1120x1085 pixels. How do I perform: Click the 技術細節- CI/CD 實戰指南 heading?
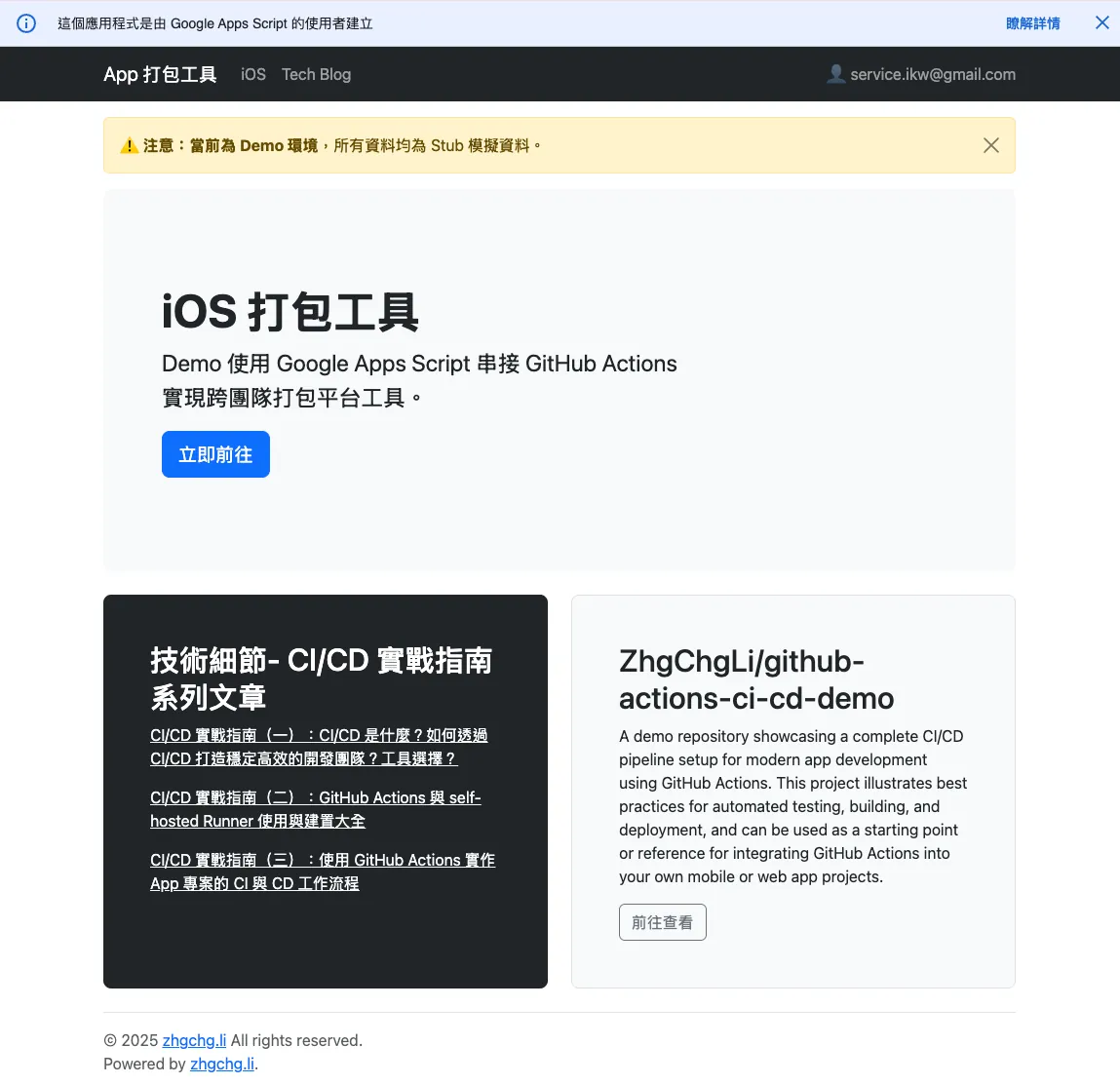[321, 678]
